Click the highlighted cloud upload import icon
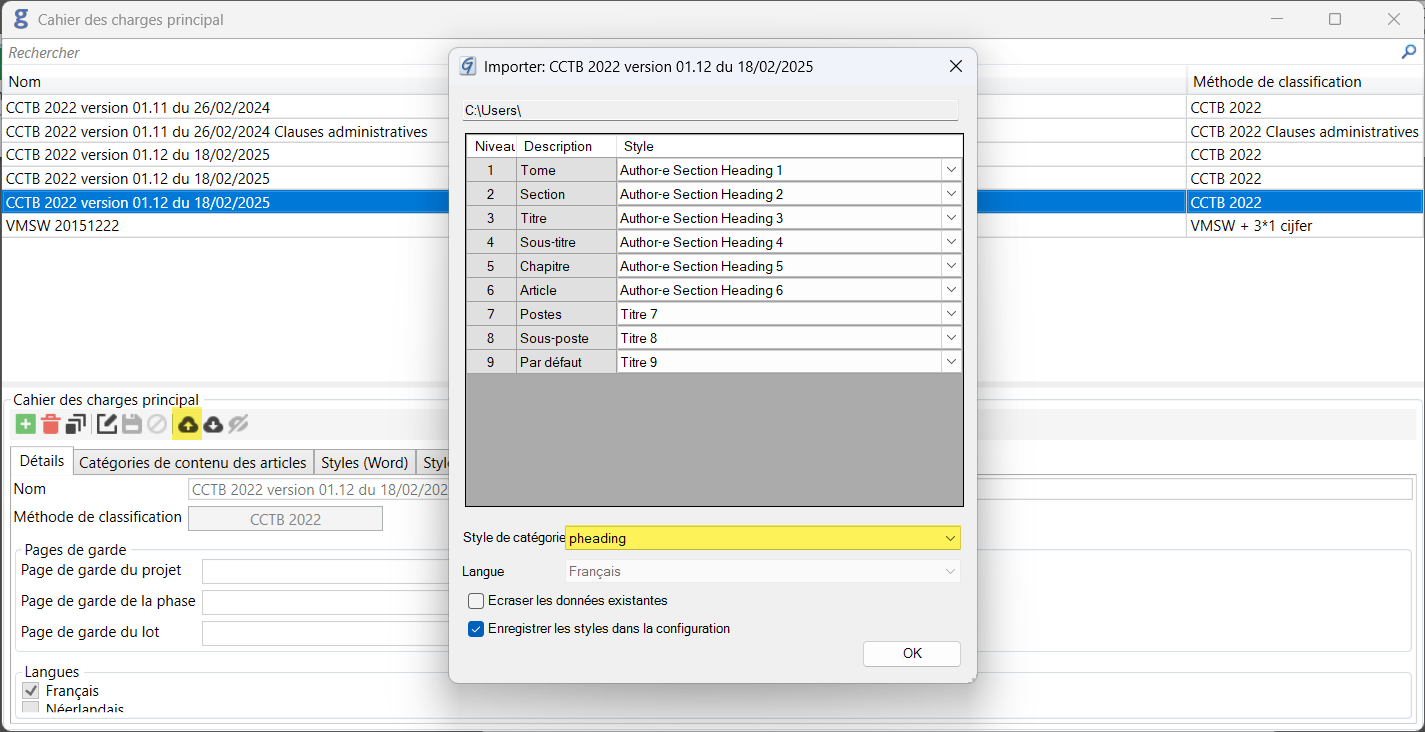Screen dimensions: 1425x732 click(x=187, y=424)
